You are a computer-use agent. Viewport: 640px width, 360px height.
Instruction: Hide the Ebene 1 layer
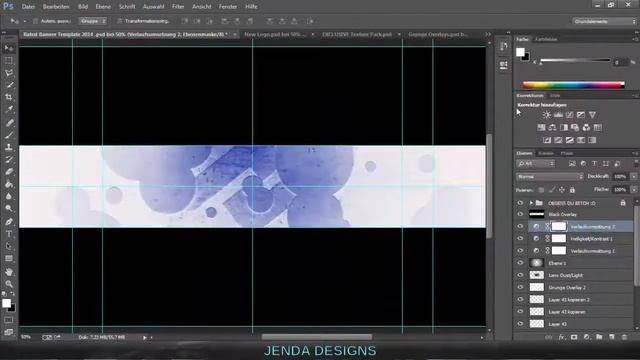520,263
